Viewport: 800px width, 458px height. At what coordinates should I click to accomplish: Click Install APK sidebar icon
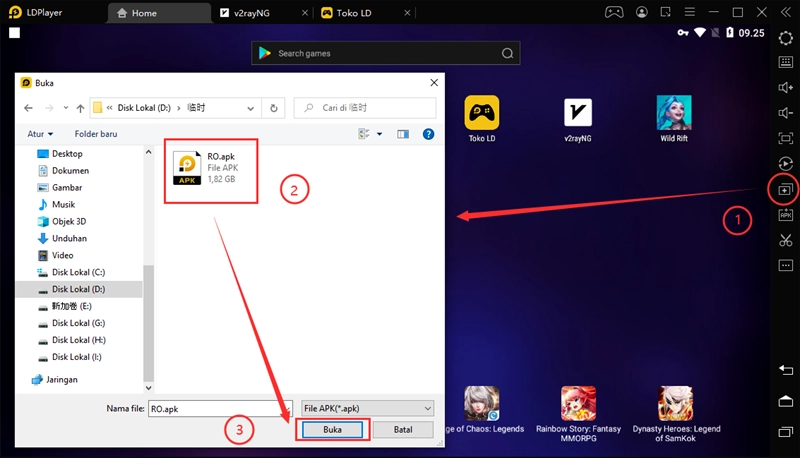tap(786, 215)
